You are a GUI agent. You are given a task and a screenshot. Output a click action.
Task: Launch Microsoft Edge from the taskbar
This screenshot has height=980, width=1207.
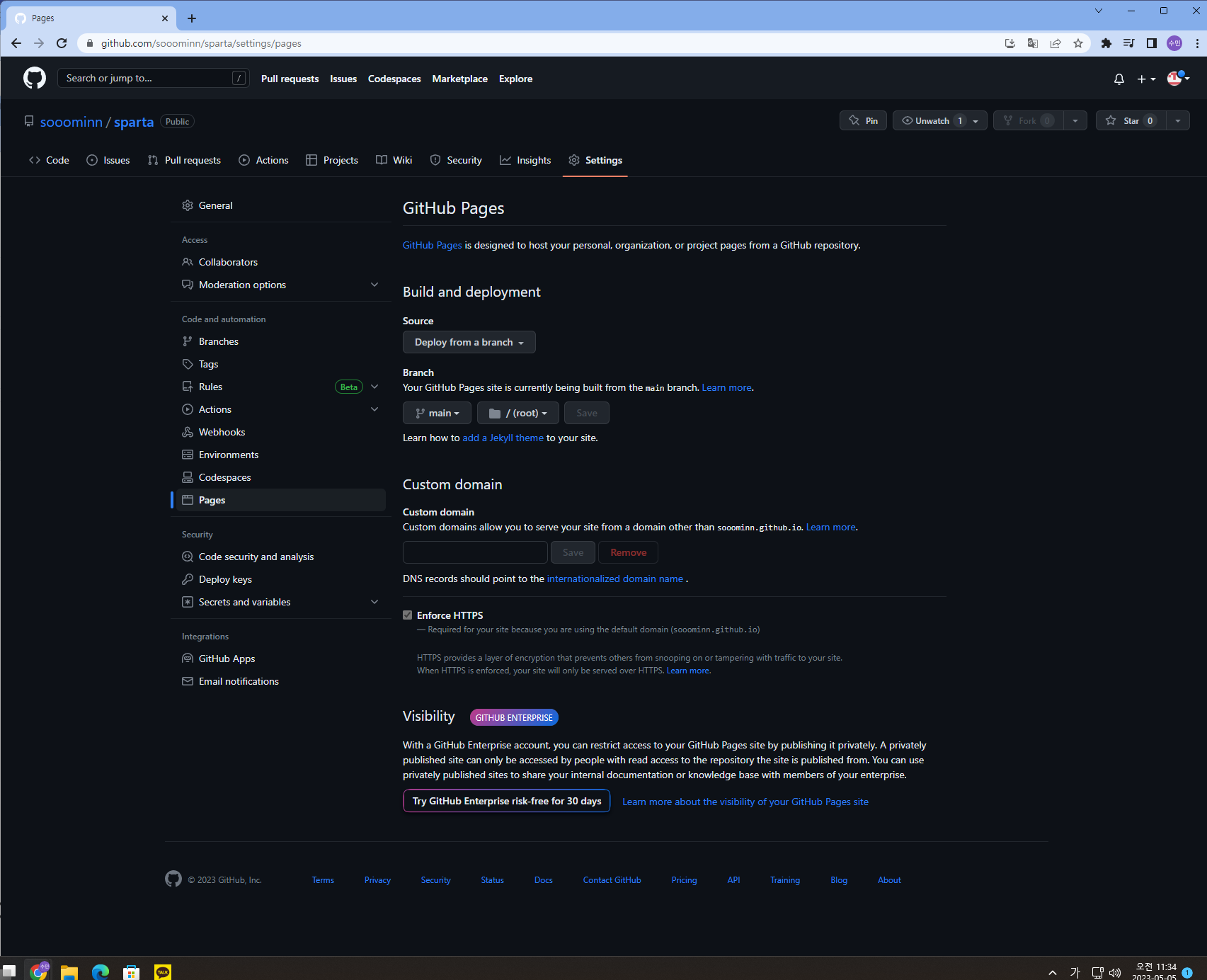tap(101, 972)
